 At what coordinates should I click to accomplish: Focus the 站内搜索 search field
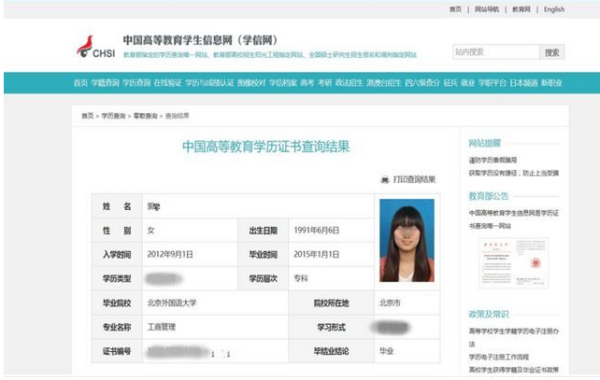tap(496, 52)
